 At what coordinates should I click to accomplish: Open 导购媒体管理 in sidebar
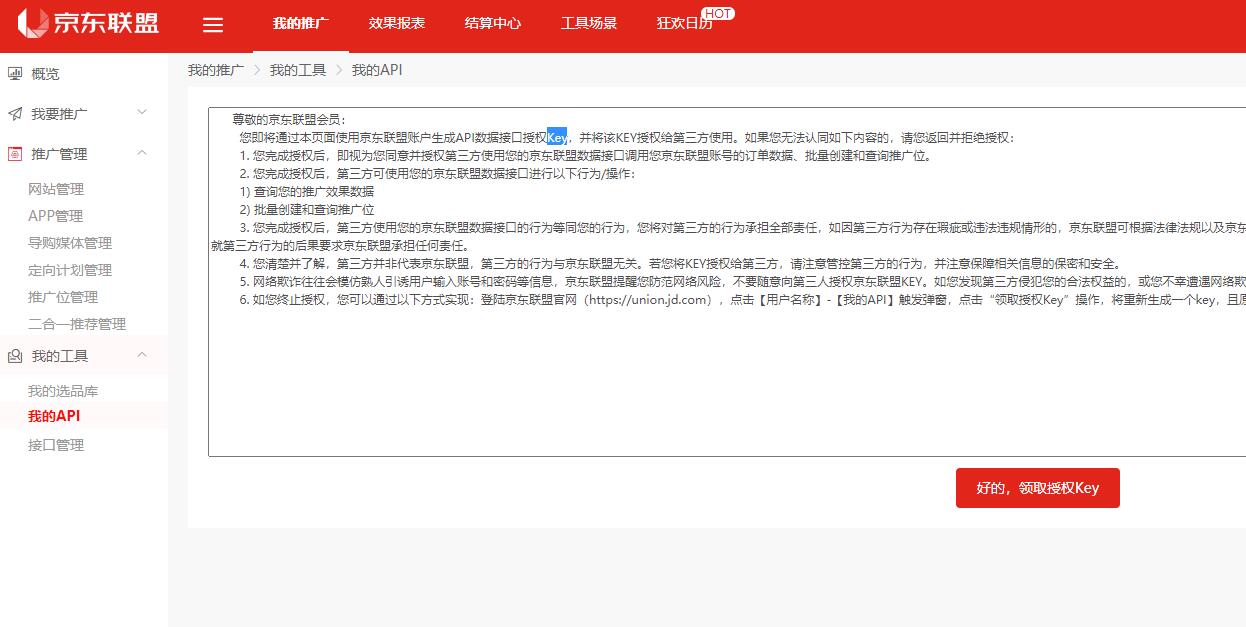70,243
